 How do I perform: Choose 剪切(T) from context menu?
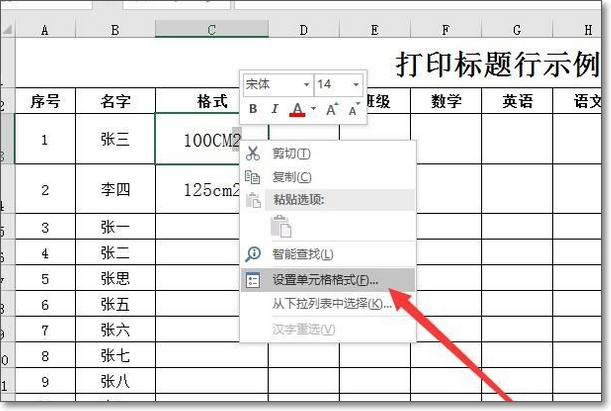tap(291, 154)
